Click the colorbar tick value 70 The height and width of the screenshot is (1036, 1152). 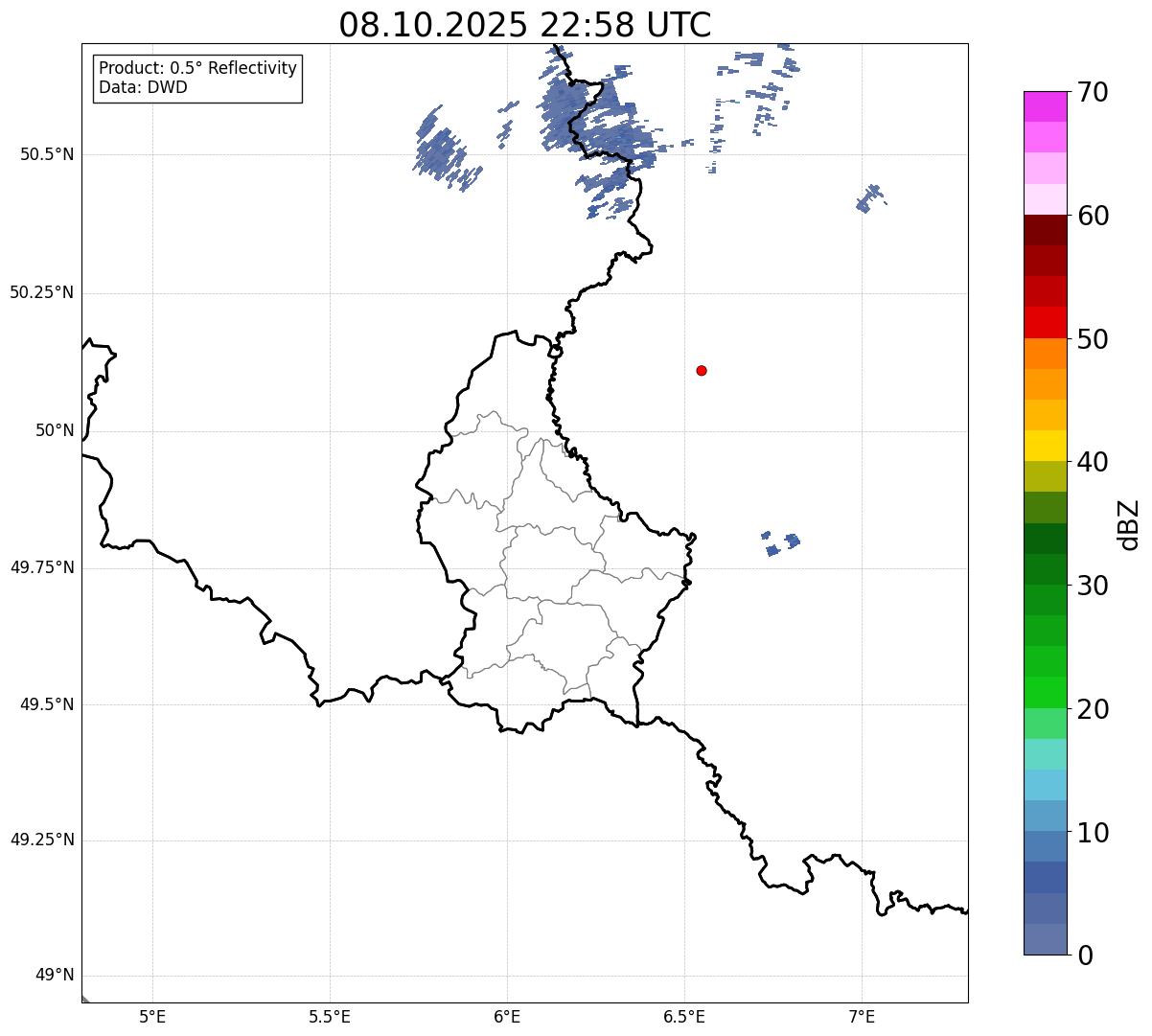coord(1093,92)
